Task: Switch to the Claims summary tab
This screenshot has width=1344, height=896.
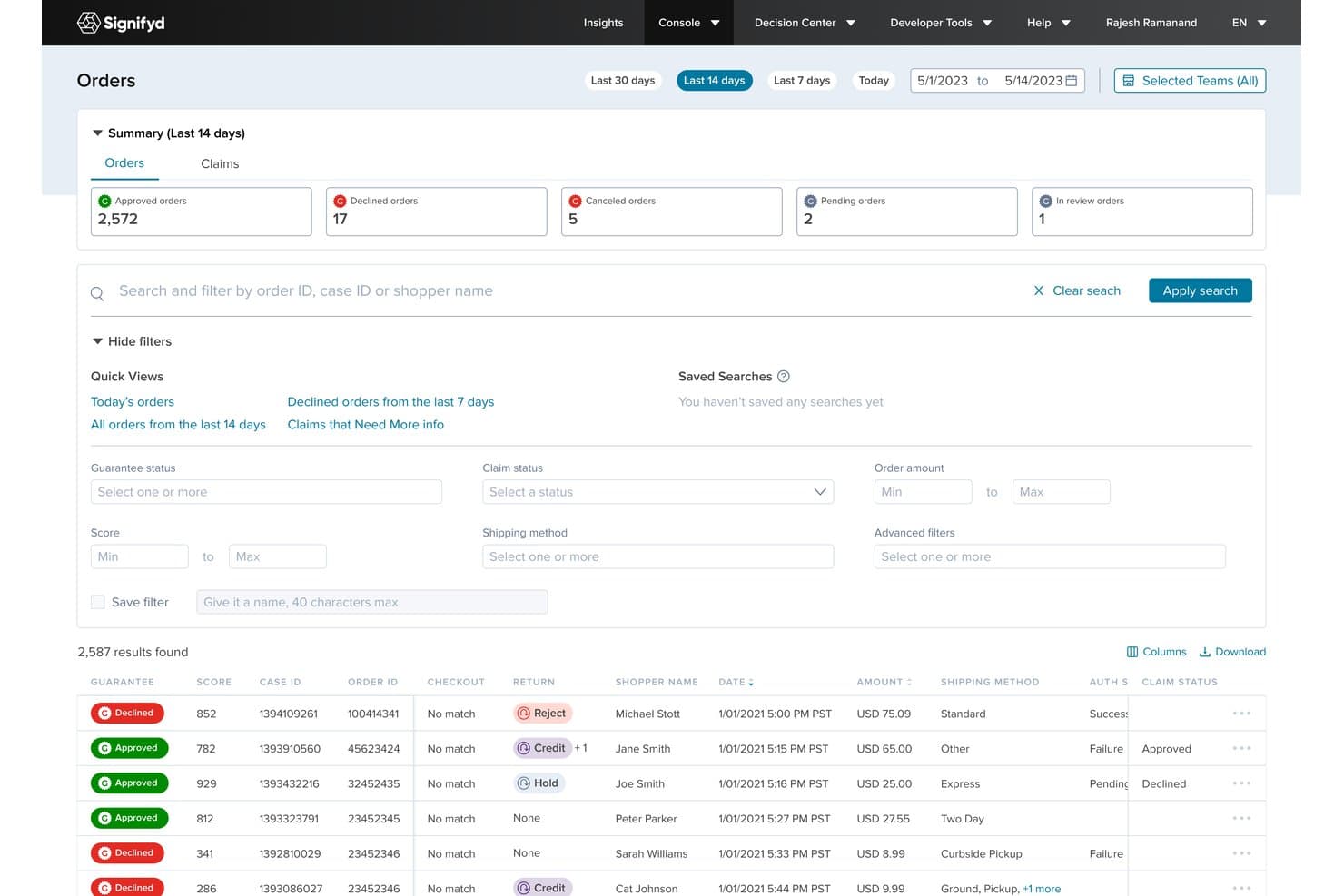Action: coord(220,163)
